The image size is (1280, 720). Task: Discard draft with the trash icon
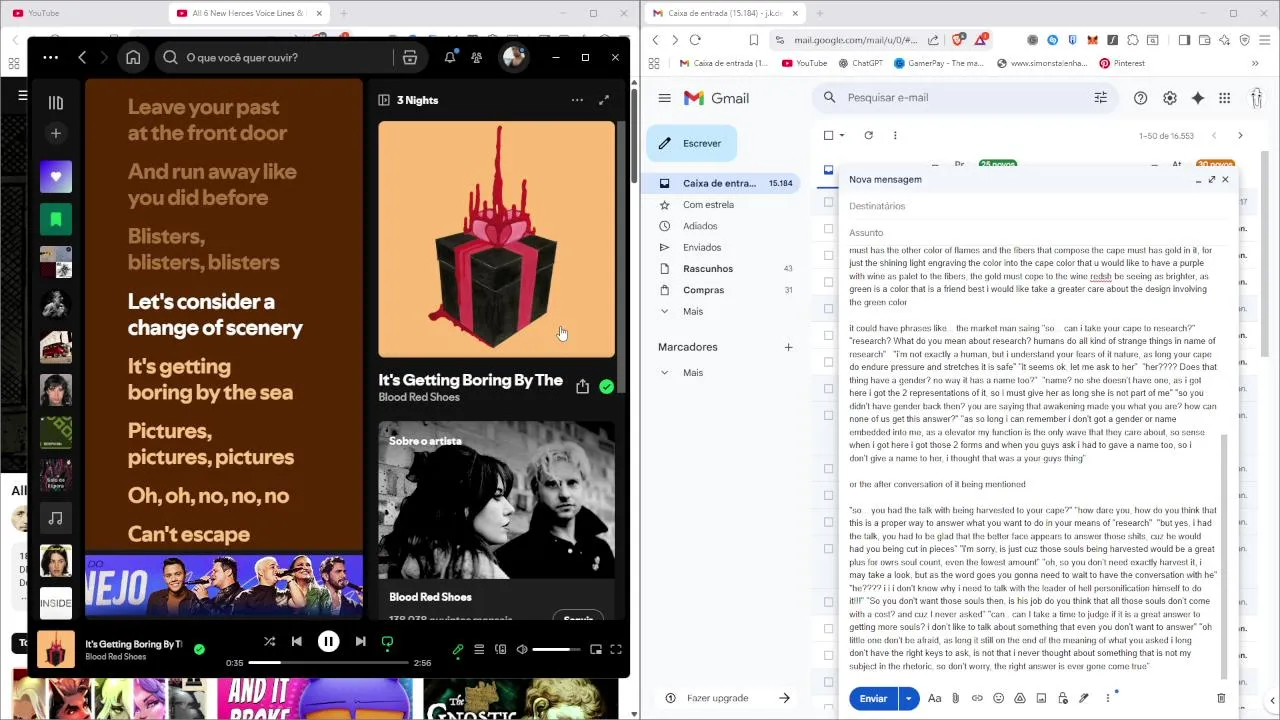pos(1221,698)
